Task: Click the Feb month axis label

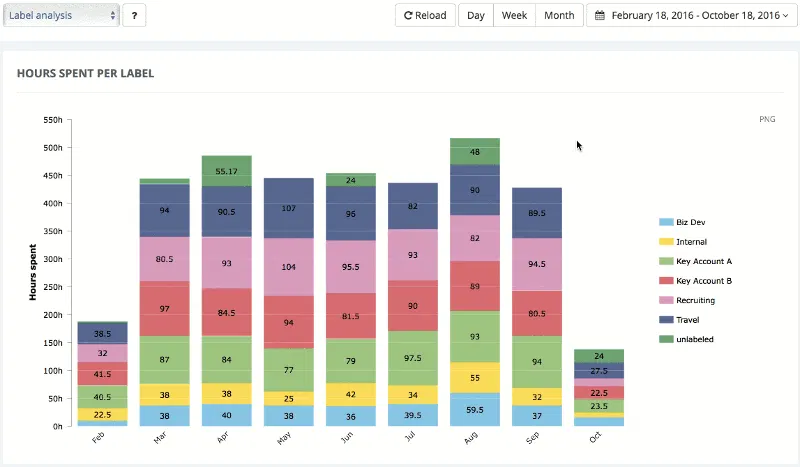Action: pos(98,437)
